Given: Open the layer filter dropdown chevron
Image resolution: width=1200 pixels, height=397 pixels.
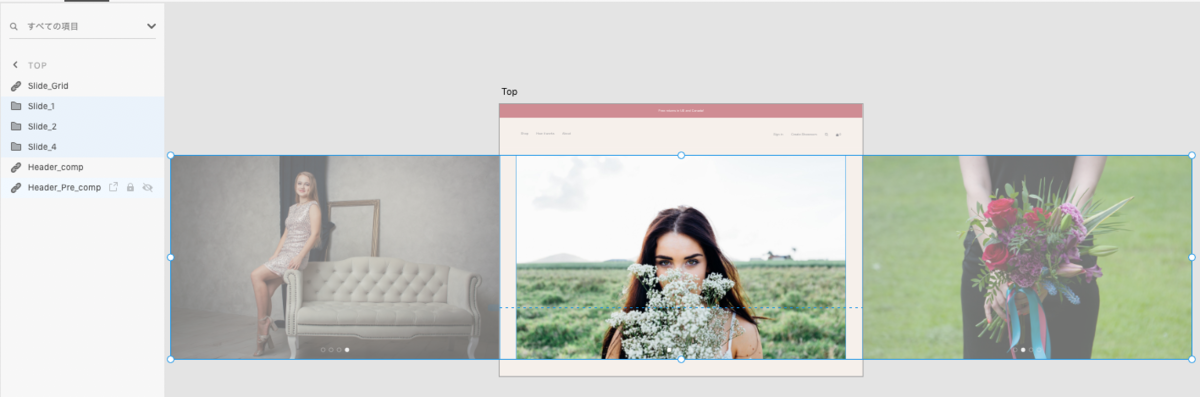Looking at the screenshot, I should click(x=151, y=26).
